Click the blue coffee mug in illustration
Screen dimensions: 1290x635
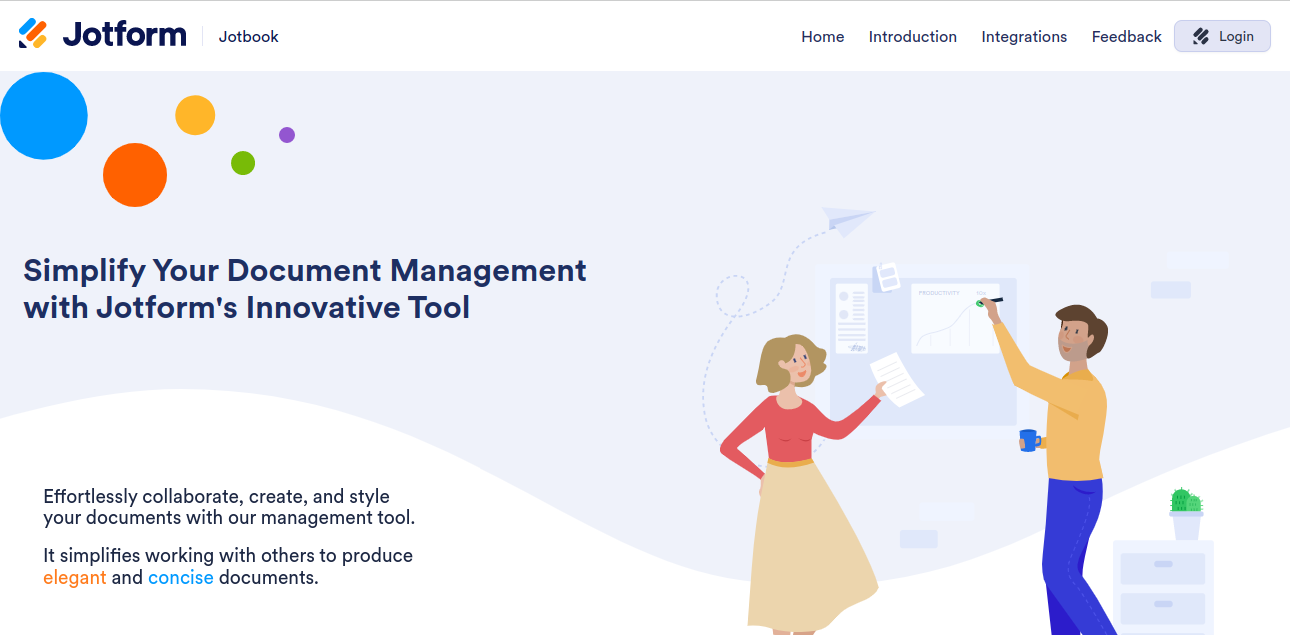(x=1029, y=440)
